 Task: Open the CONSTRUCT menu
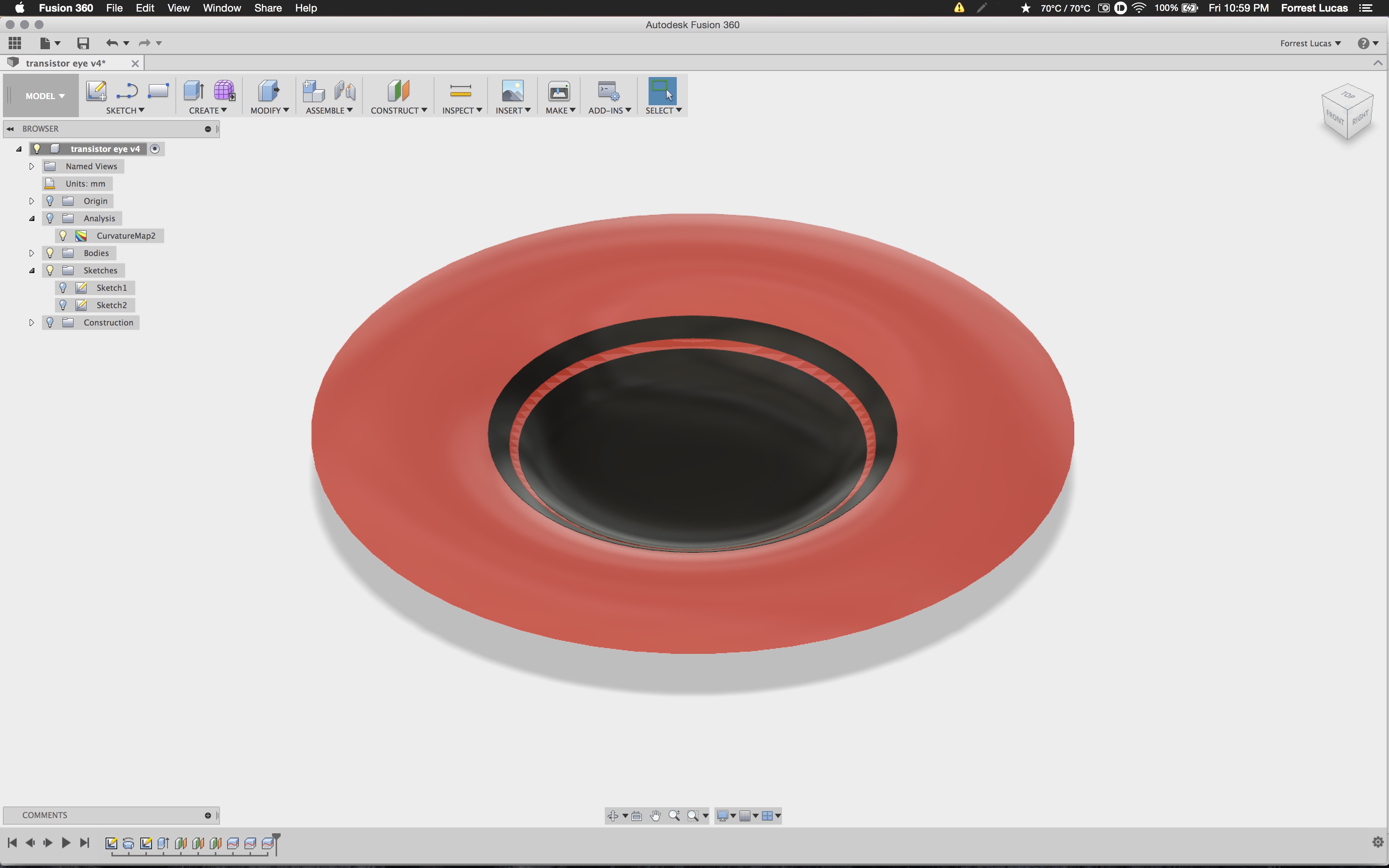[x=399, y=110]
